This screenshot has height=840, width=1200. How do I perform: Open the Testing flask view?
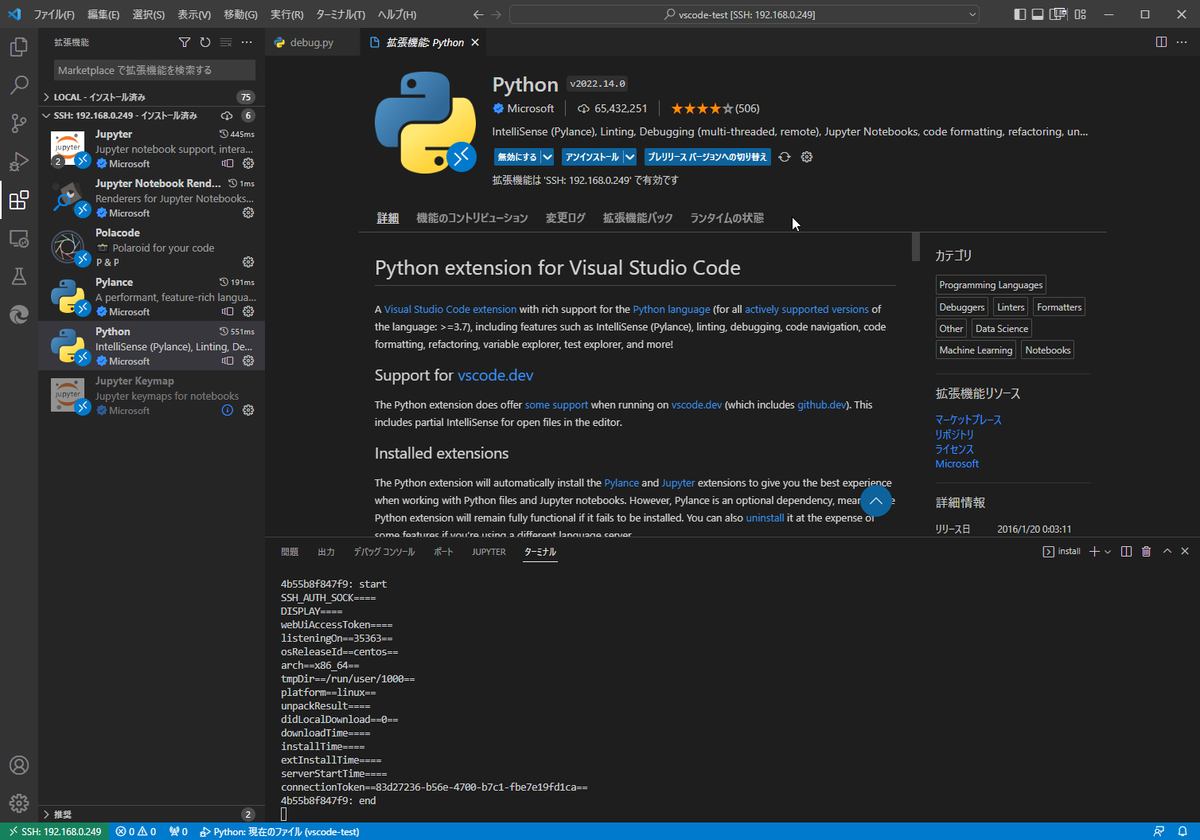(x=19, y=277)
